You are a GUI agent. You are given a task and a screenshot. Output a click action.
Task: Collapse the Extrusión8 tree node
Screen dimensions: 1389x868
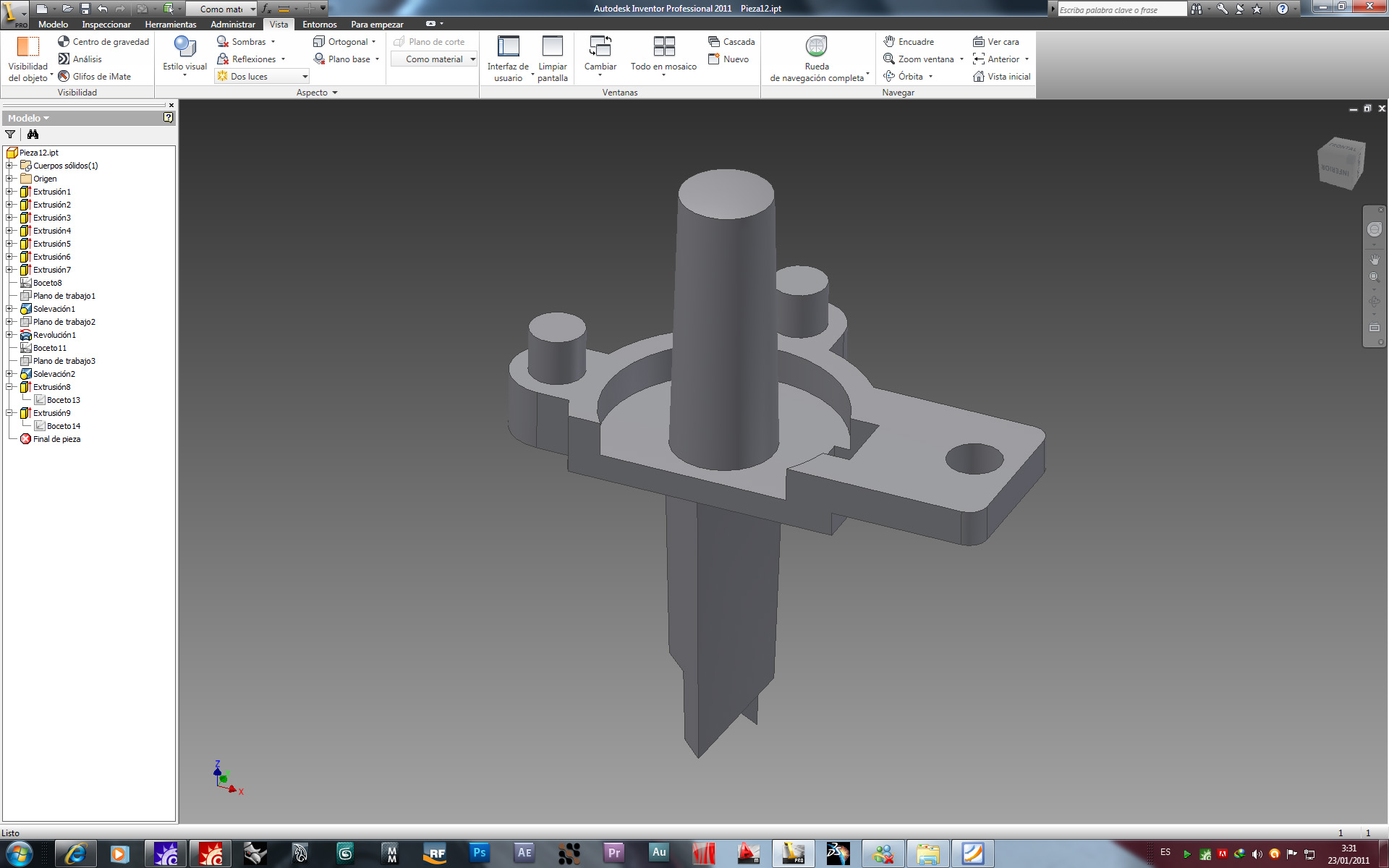pos(9,387)
